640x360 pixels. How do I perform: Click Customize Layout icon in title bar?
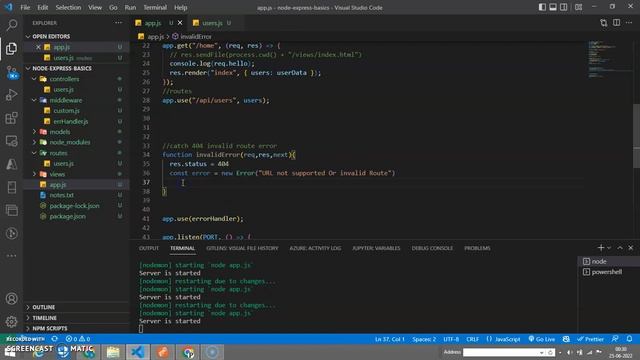point(578,7)
